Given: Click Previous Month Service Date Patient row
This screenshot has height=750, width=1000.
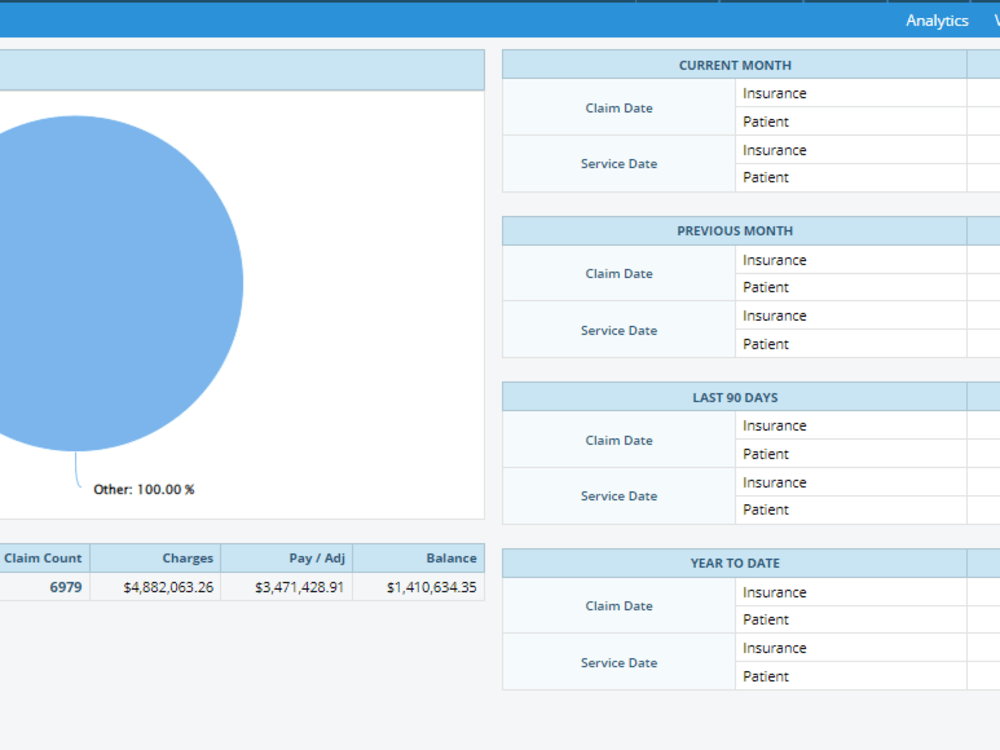Looking at the screenshot, I should pos(851,344).
